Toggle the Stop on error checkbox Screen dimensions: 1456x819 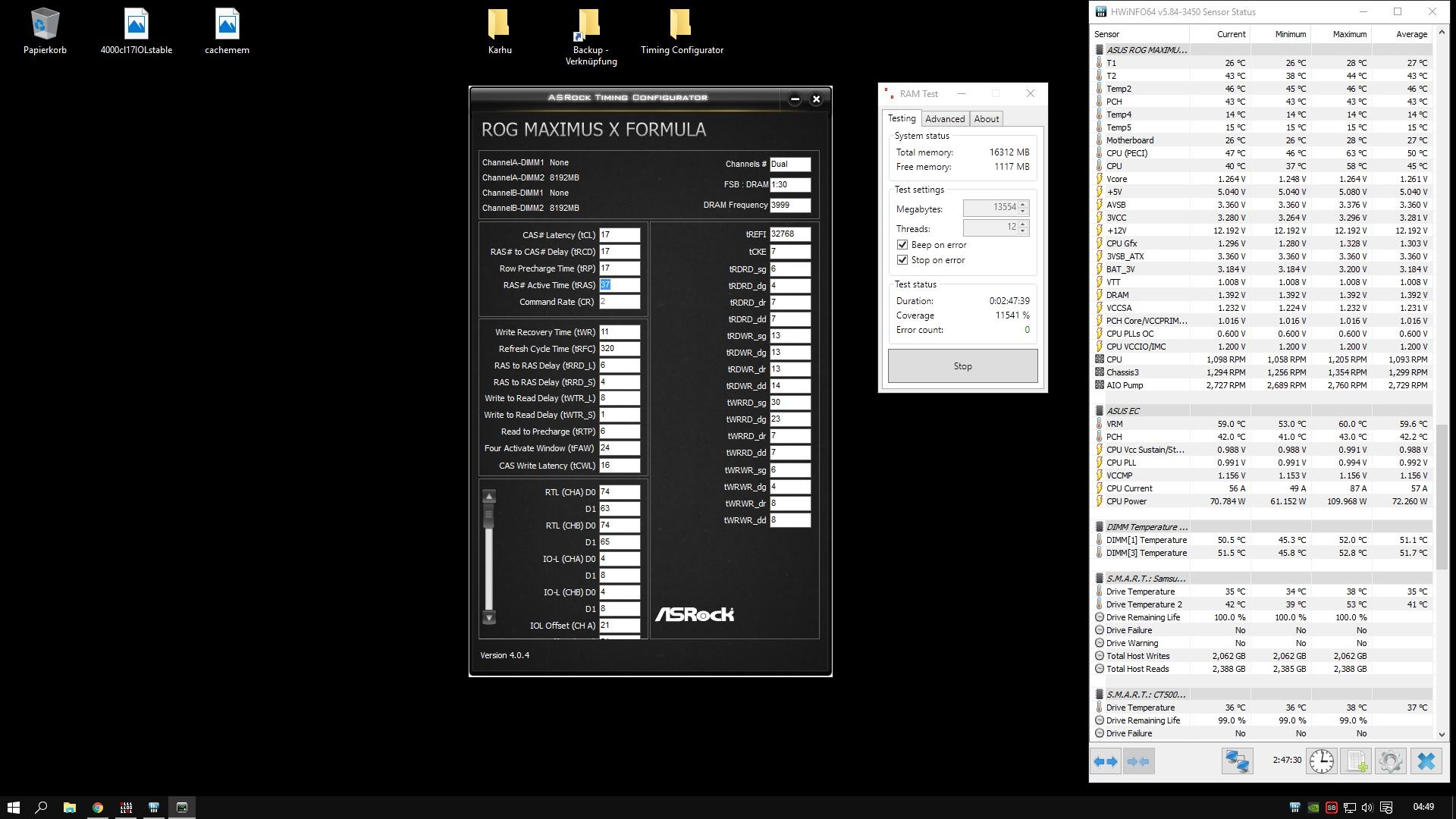(x=902, y=260)
